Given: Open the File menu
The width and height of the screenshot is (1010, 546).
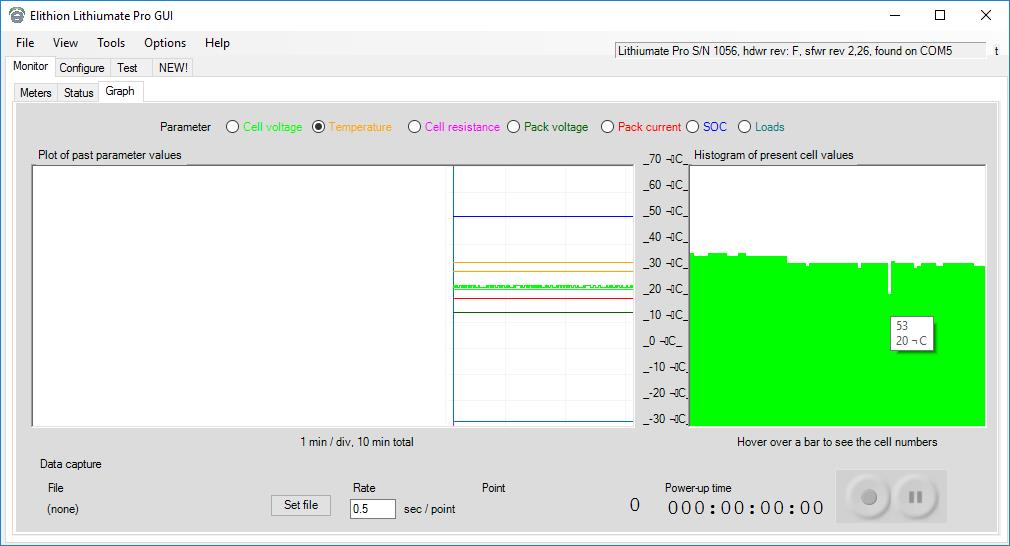Looking at the screenshot, I should 25,43.
